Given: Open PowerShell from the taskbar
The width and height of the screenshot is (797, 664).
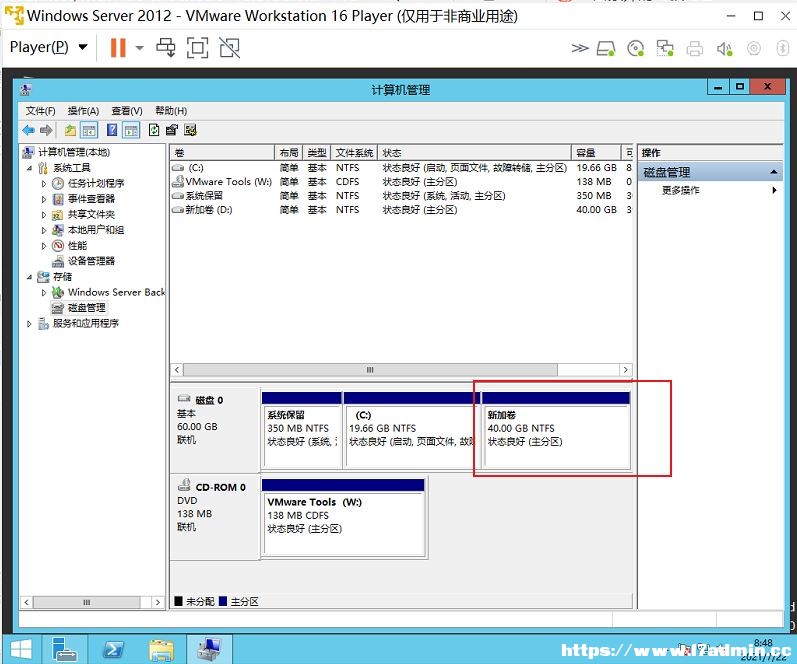Looking at the screenshot, I should click(x=113, y=649).
